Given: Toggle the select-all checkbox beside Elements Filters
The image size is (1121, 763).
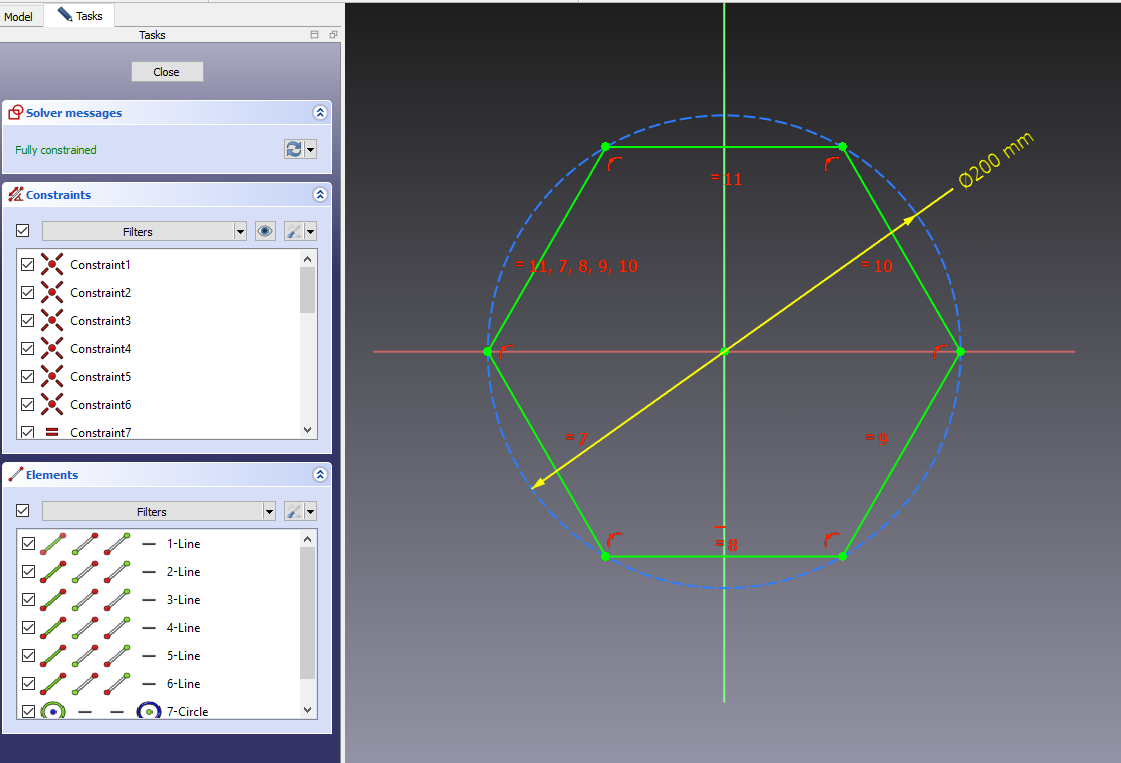Looking at the screenshot, I should coord(21,510).
